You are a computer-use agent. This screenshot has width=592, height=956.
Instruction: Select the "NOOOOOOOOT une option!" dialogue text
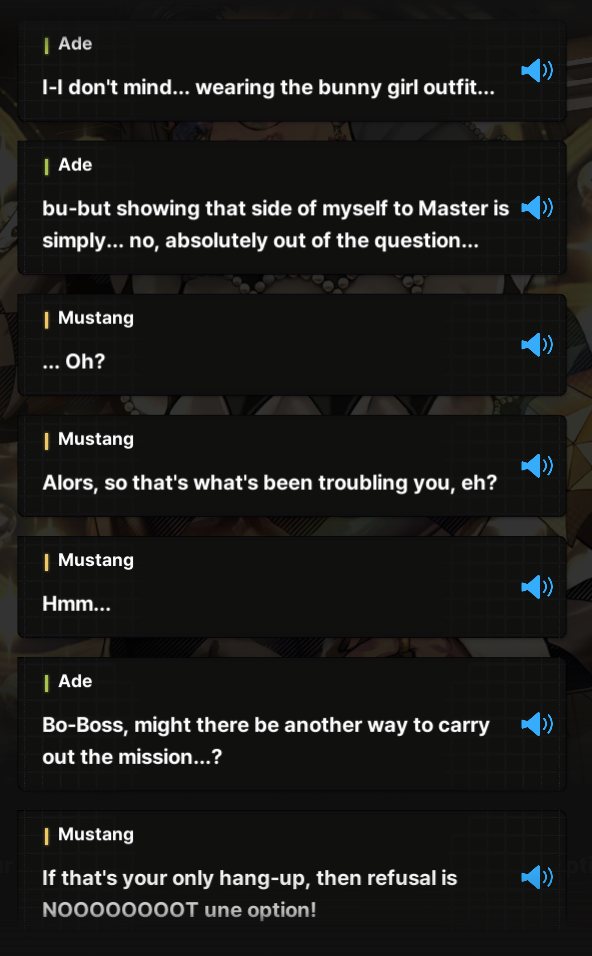click(x=179, y=910)
